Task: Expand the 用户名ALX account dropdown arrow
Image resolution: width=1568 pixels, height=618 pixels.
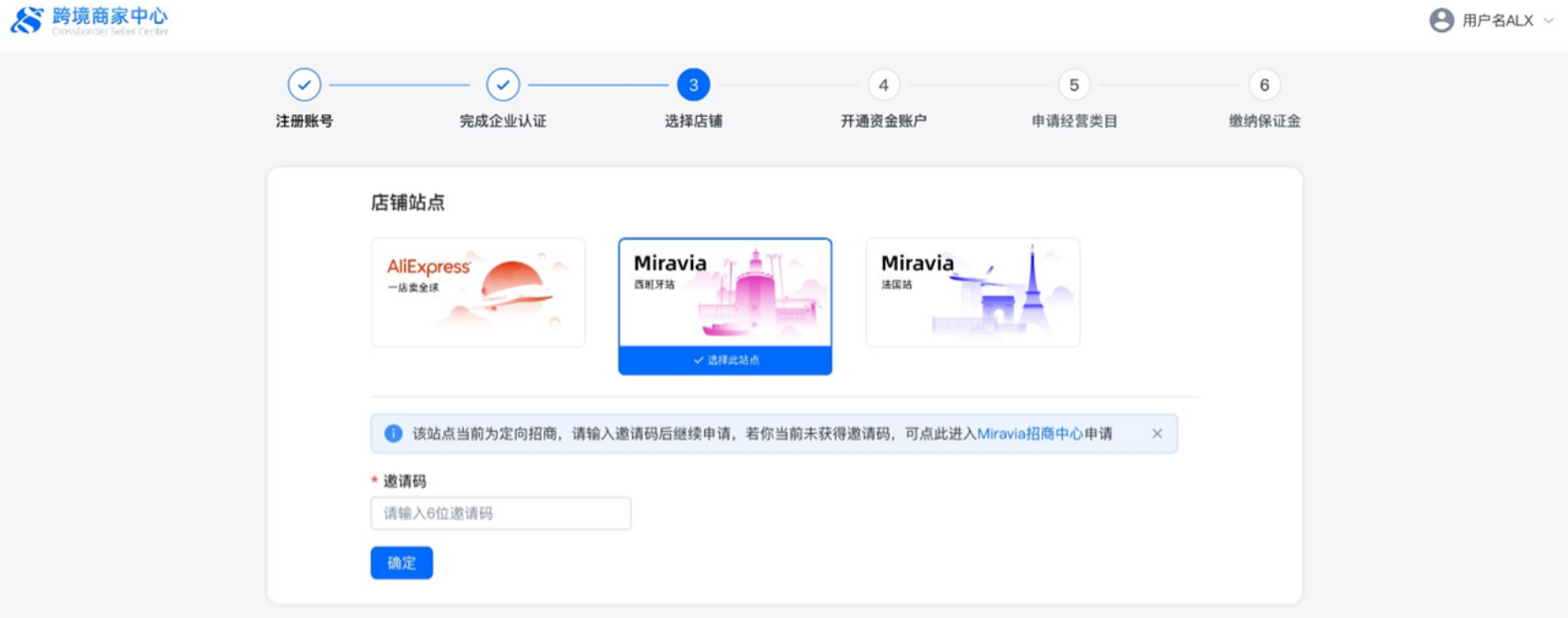Action: [1548, 20]
